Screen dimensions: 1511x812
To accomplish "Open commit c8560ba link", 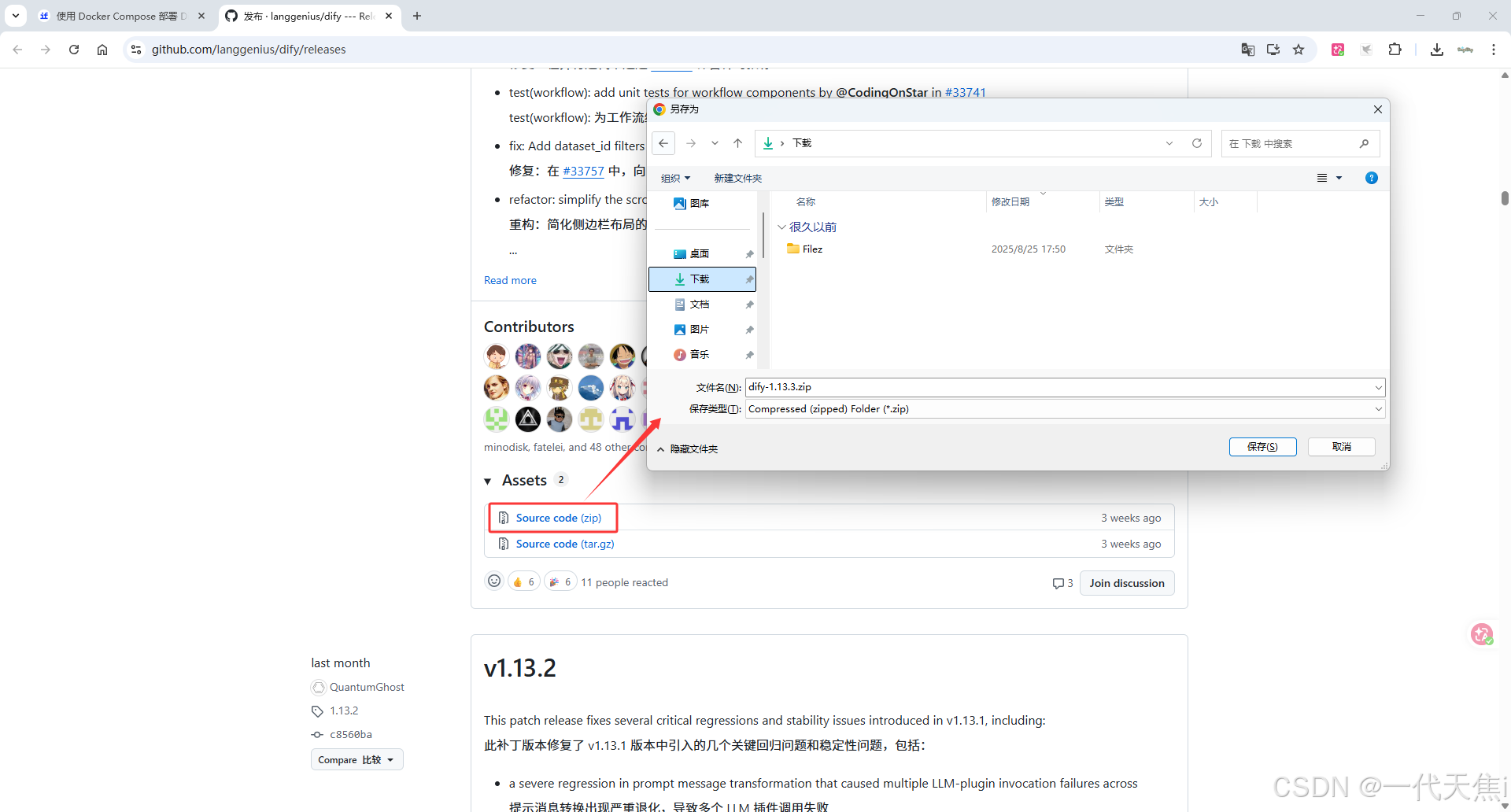I will 351,734.
